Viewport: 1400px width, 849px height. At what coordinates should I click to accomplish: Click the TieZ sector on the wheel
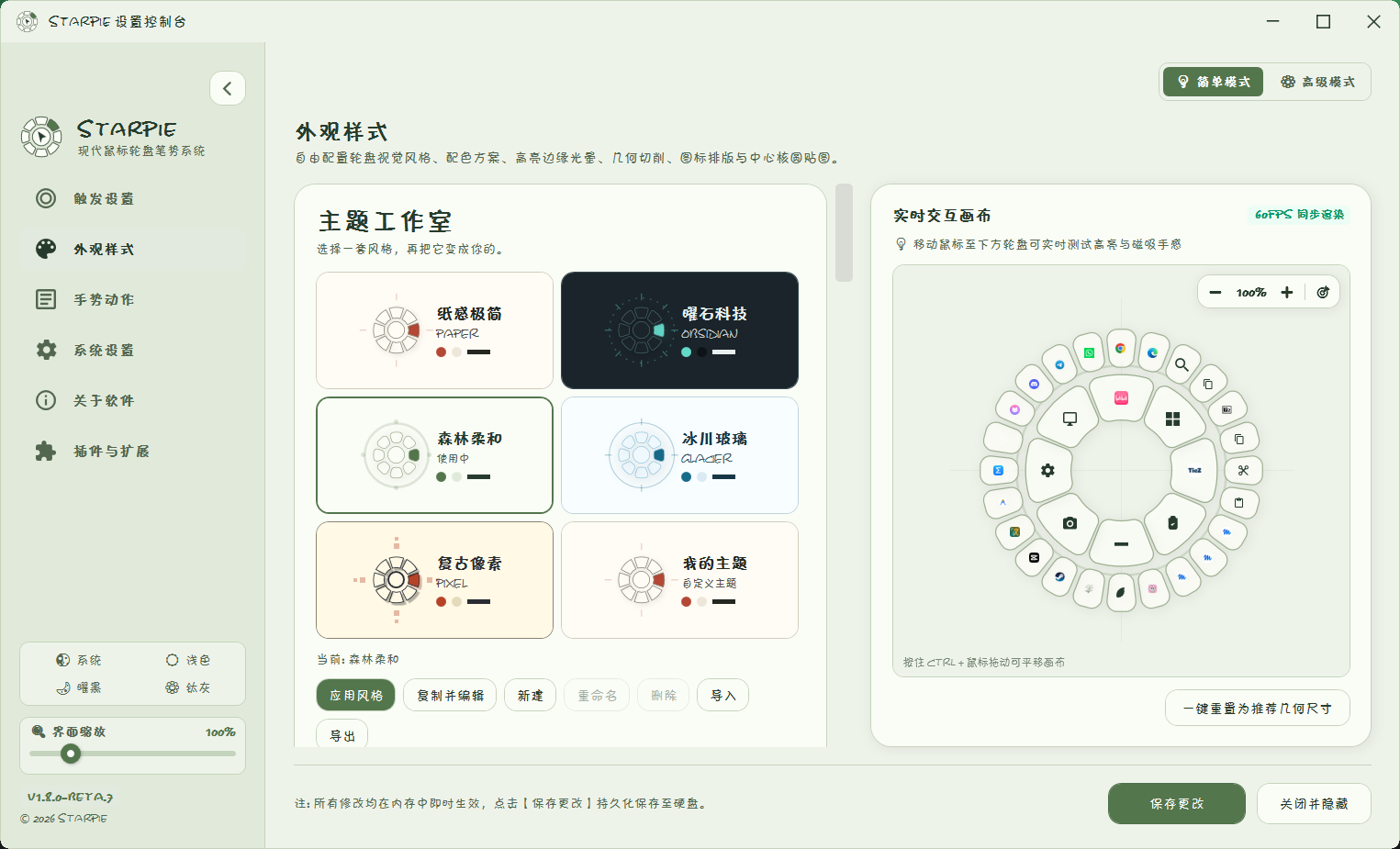tap(1194, 470)
